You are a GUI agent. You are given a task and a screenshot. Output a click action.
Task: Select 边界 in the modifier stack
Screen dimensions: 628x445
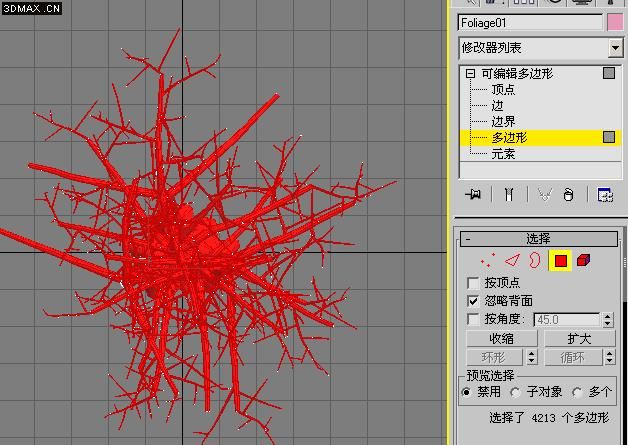click(x=503, y=121)
